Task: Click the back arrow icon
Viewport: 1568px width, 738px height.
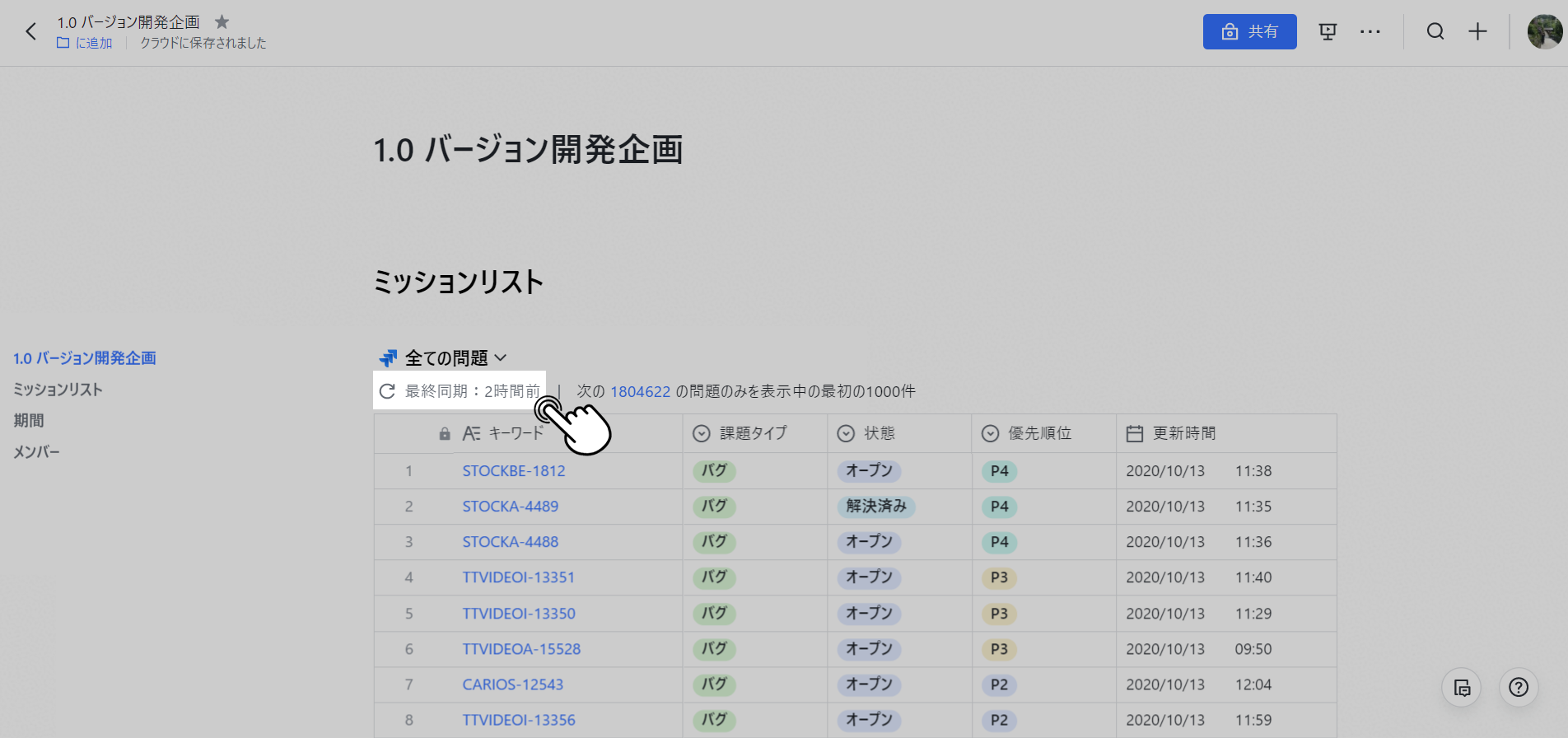Action: pos(31,32)
